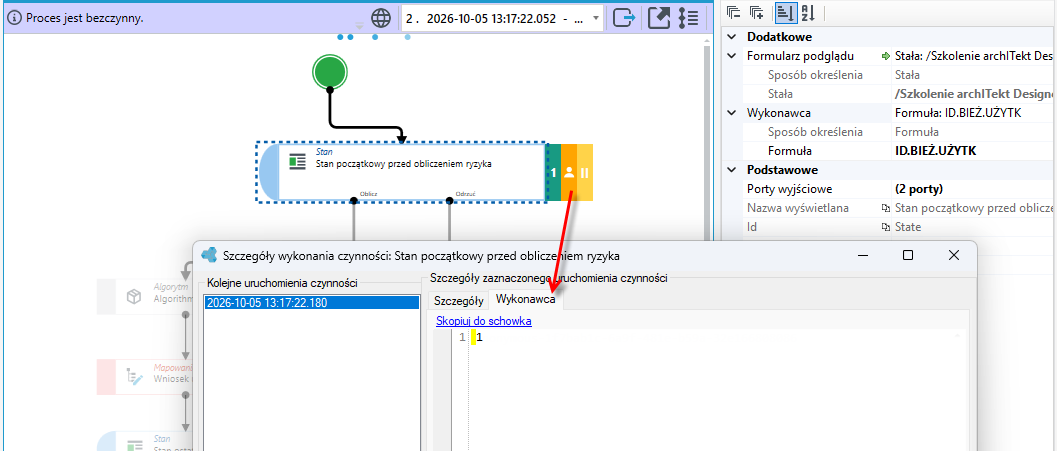Click the app icon in dialog title bar

(209, 255)
